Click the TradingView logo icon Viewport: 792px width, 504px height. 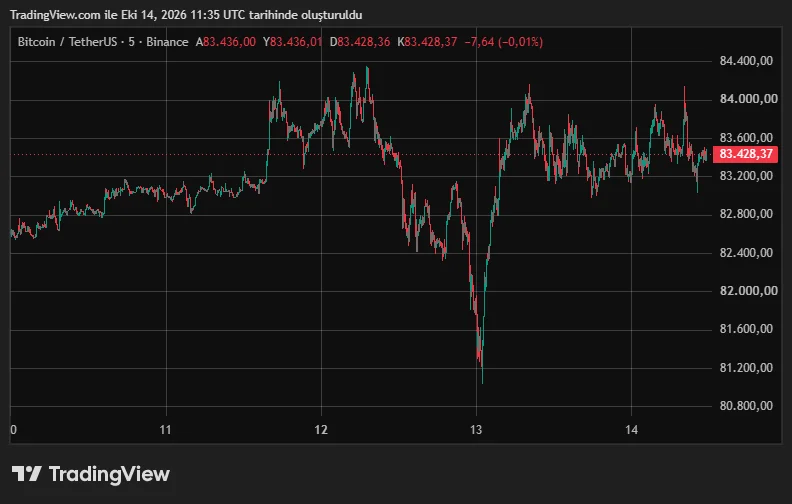[27, 474]
